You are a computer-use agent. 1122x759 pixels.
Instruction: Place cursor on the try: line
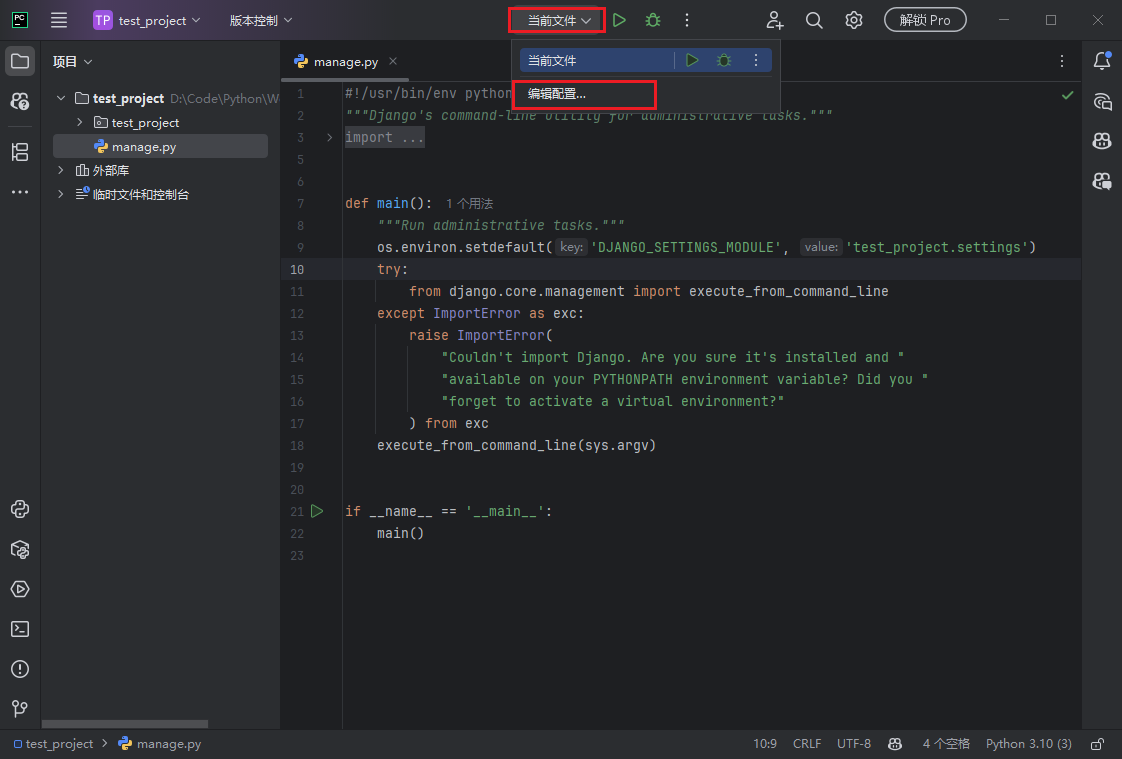click(392, 270)
